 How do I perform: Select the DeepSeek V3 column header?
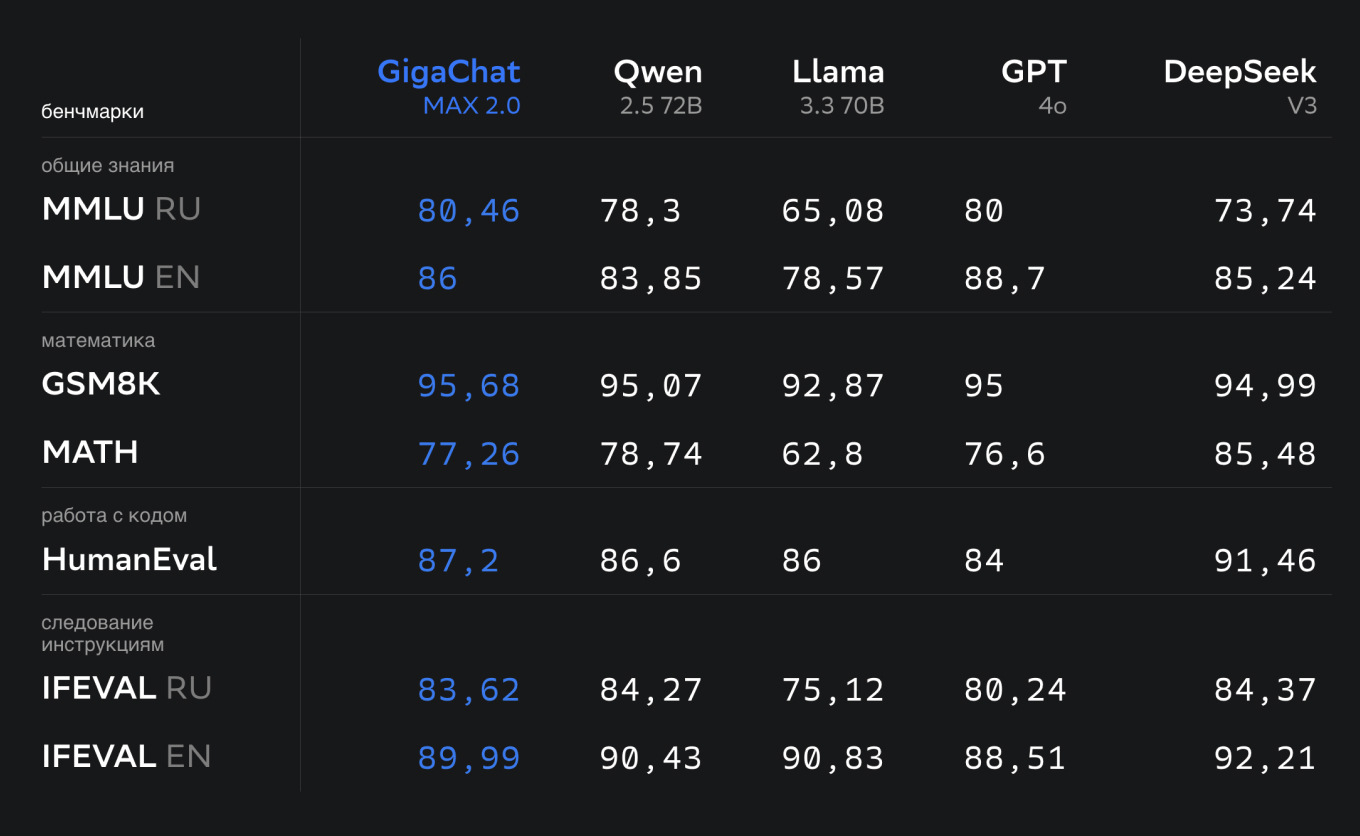[x=1240, y=86]
